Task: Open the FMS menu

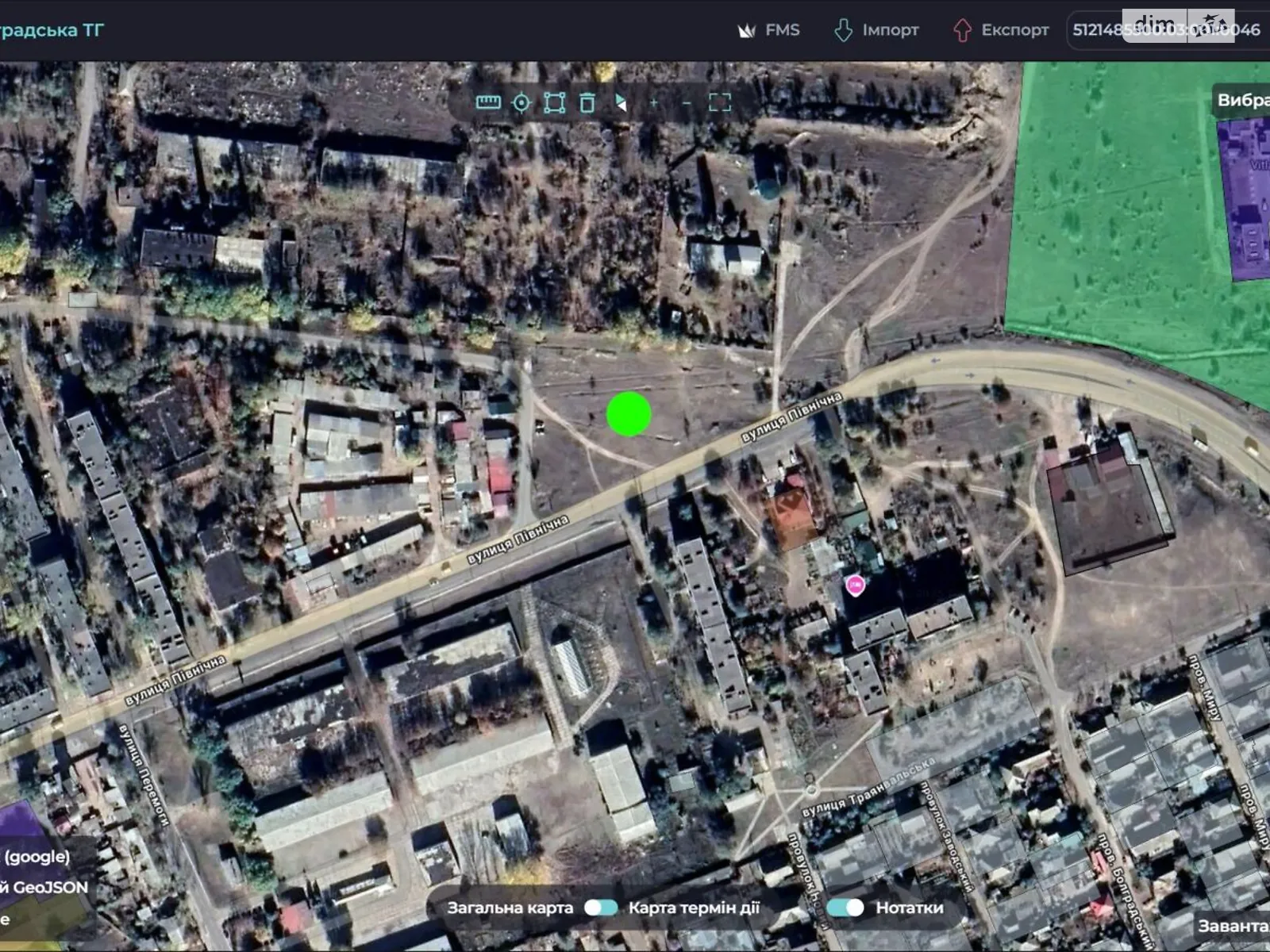Action: [769, 30]
